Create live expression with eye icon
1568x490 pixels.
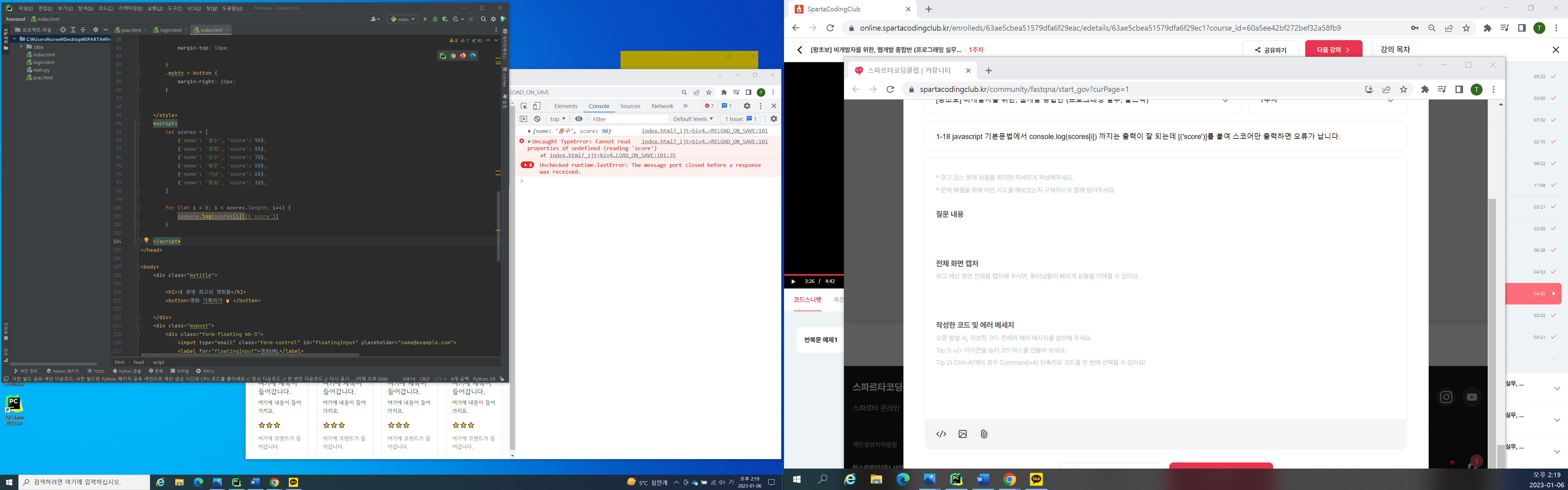pos(579,119)
